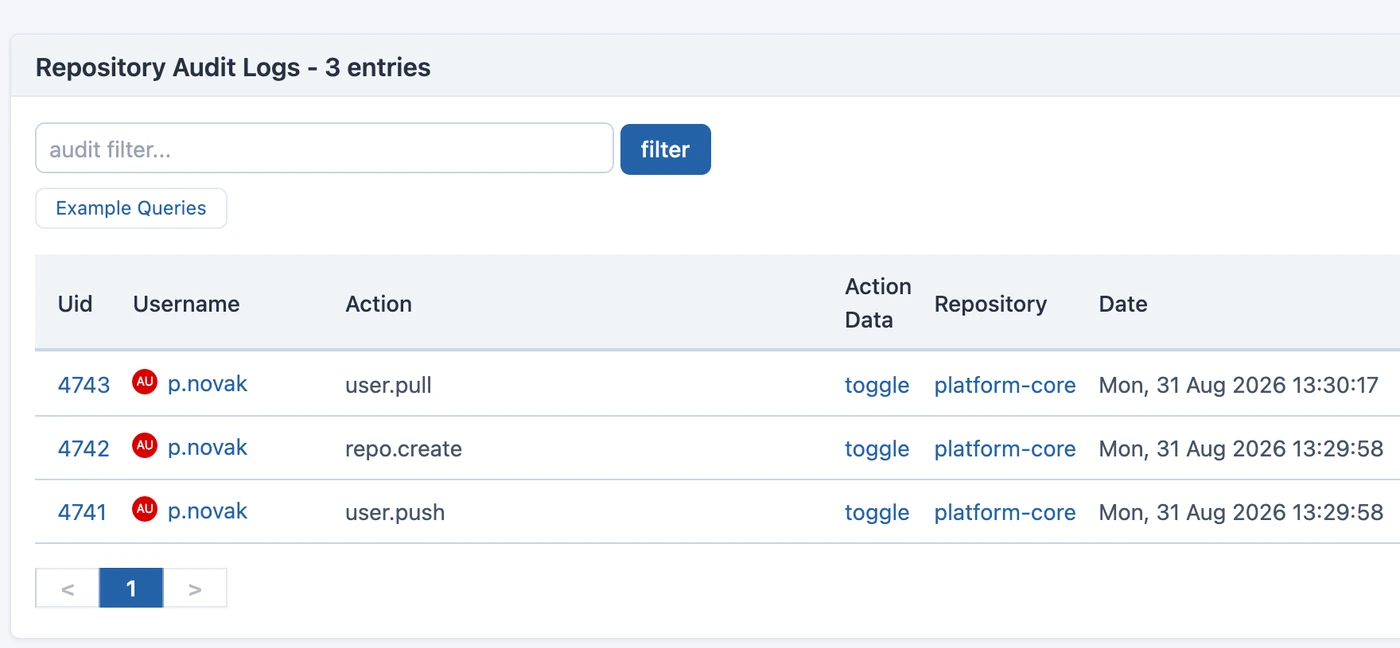The width and height of the screenshot is (1400, 648).
Task: Click p.novak avatar icon in user.push row
Action: (x=145, y=509)
